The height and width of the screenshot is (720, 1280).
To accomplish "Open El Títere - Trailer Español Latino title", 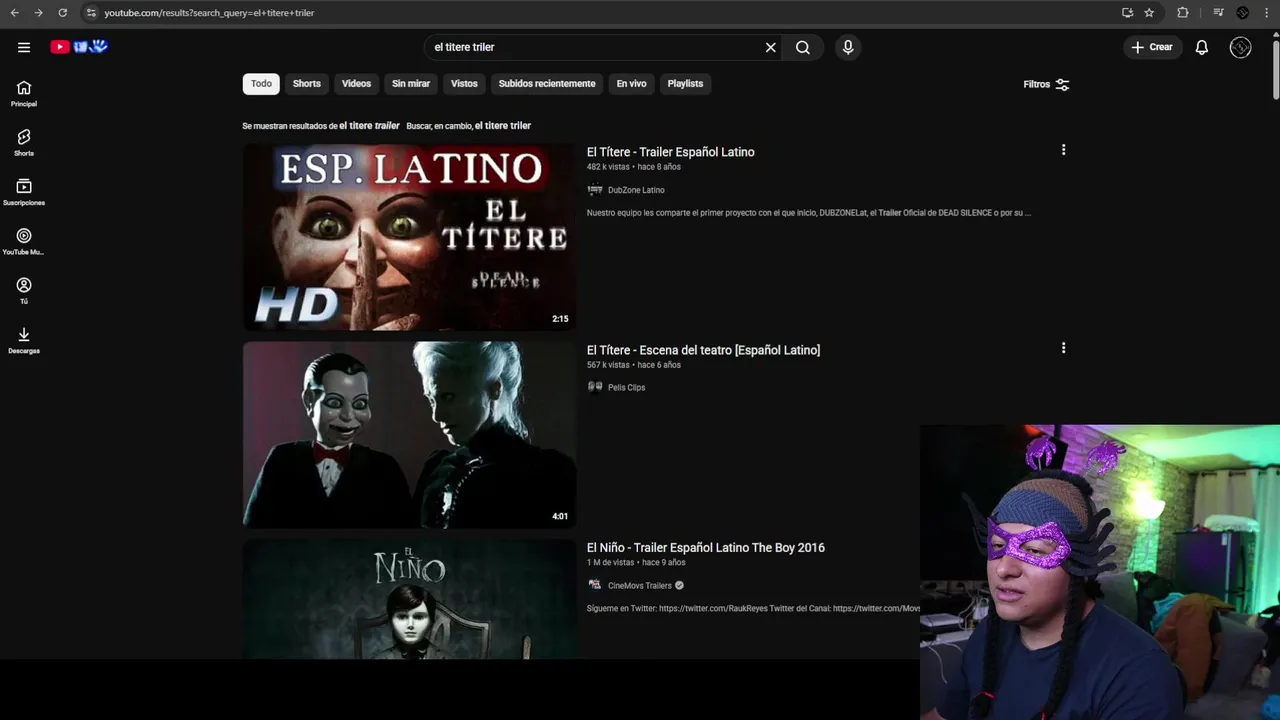I will click(x=671, y=152).
